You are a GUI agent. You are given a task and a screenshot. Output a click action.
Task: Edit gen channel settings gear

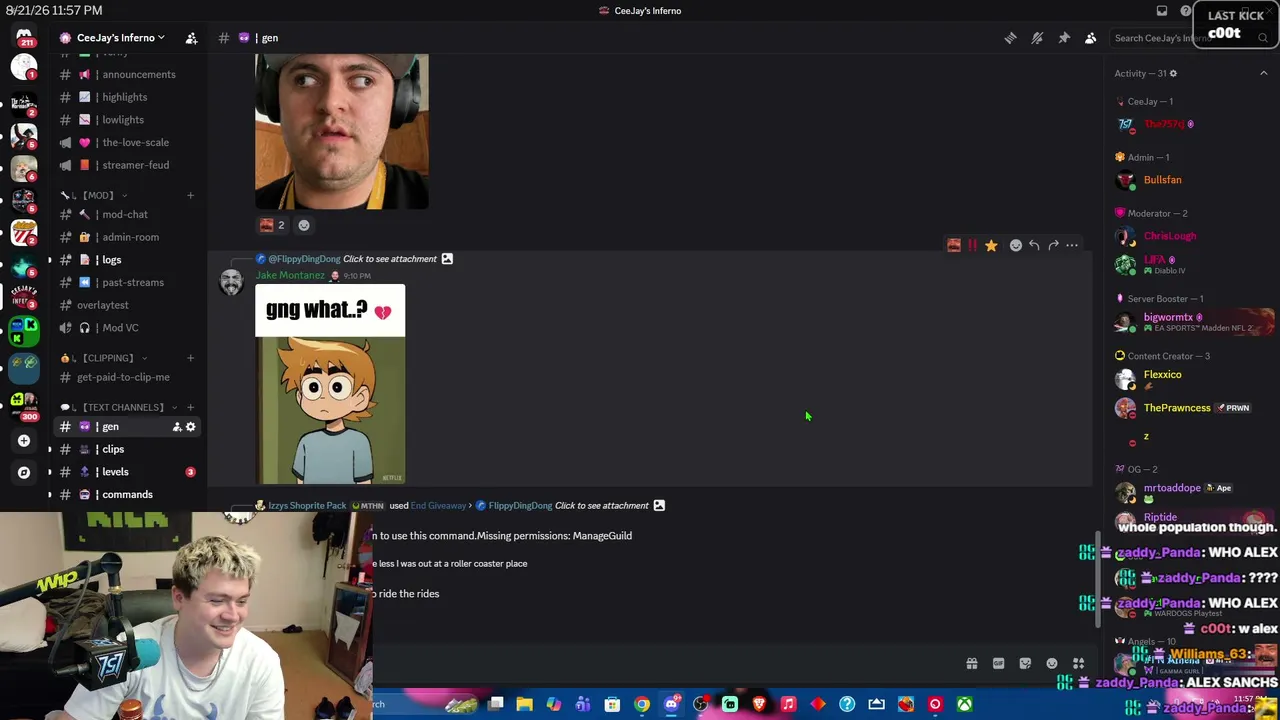pos(190,427)
